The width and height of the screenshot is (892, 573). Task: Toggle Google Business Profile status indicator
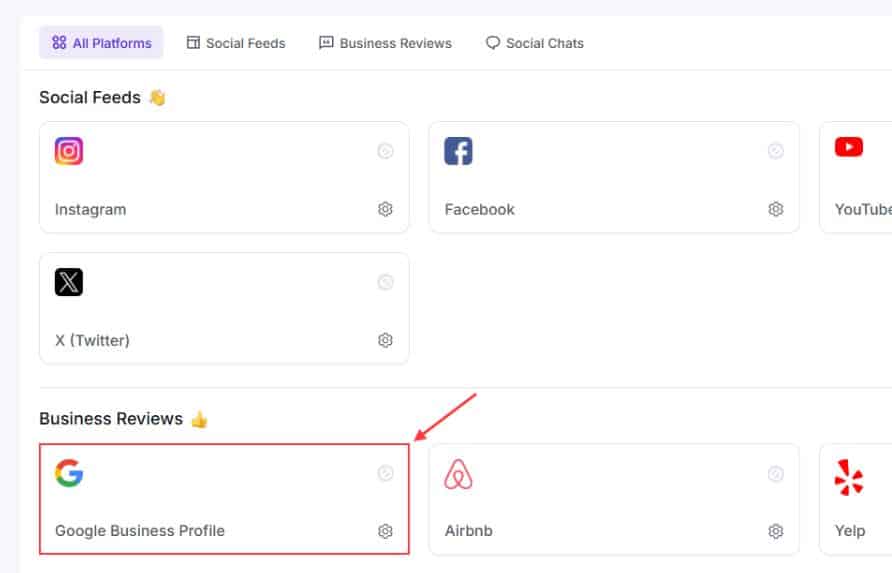385,473
